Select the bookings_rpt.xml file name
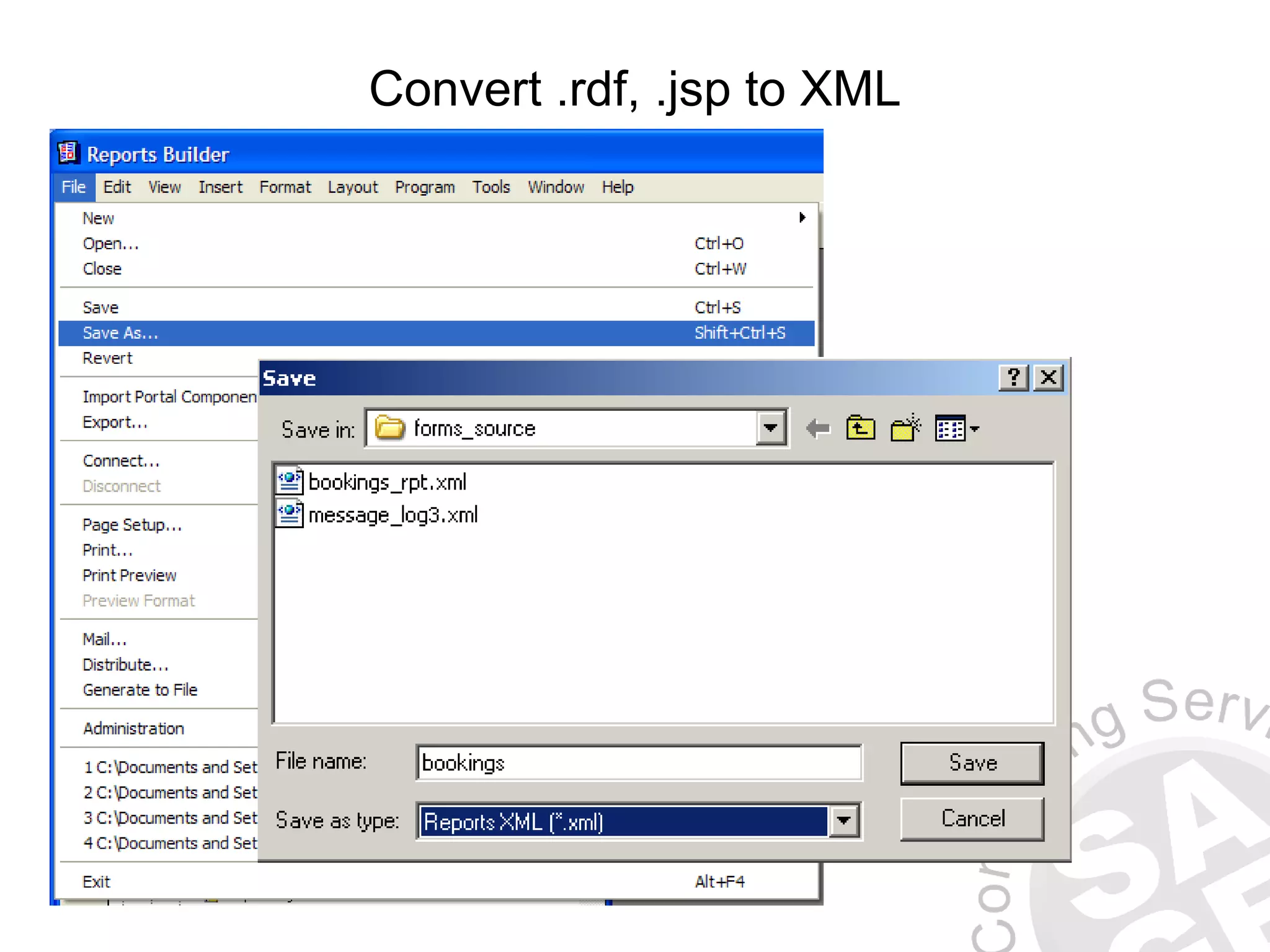 click(387, 482)
